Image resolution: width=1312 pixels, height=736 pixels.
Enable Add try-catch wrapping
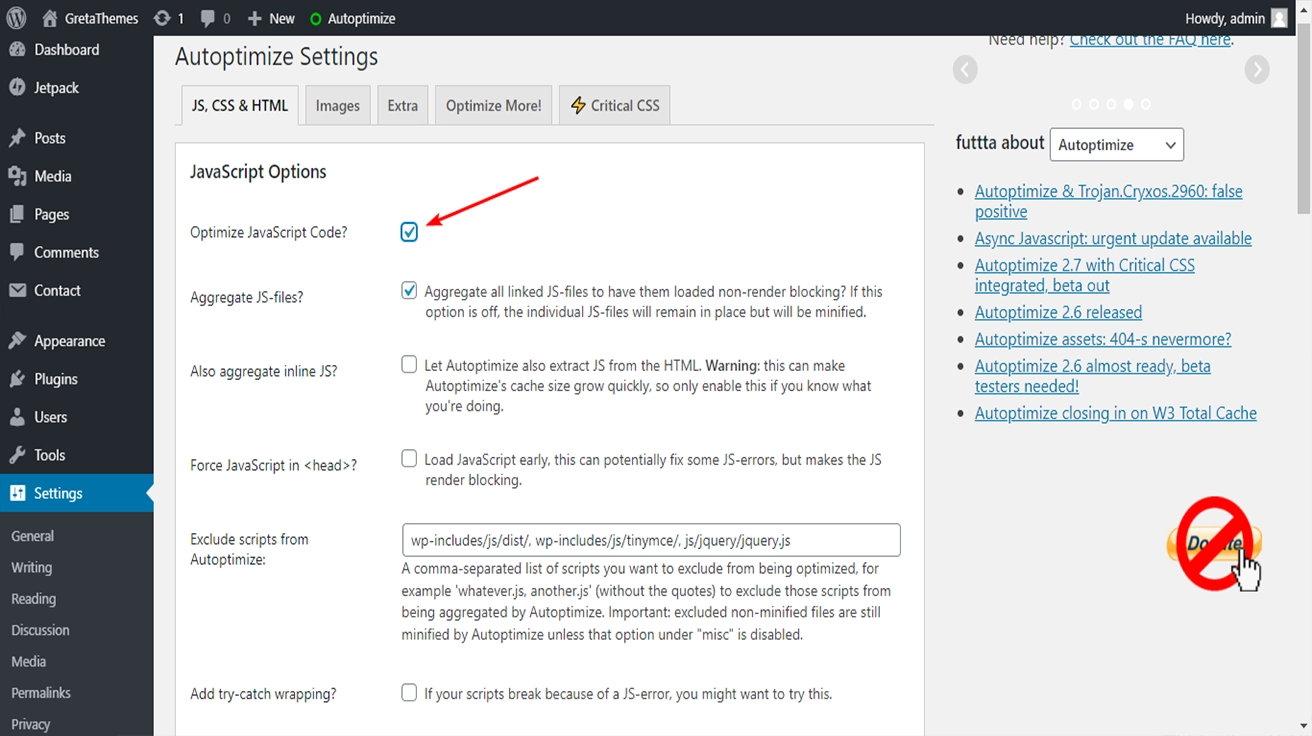409,693
